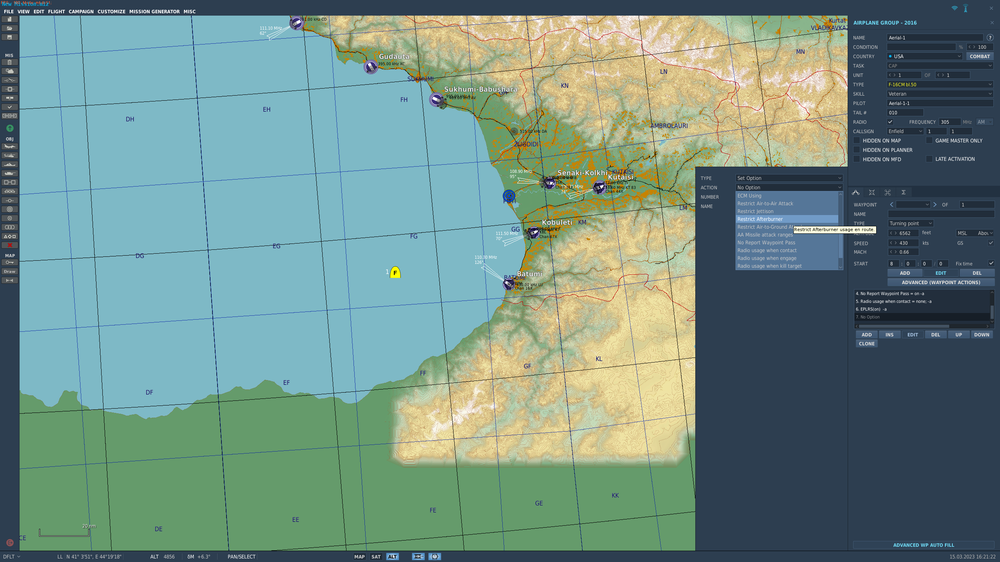Click the Draw tool in MAP section
Image resolution: width=1000 pixels, height=562 pixels.
[9, 271]
